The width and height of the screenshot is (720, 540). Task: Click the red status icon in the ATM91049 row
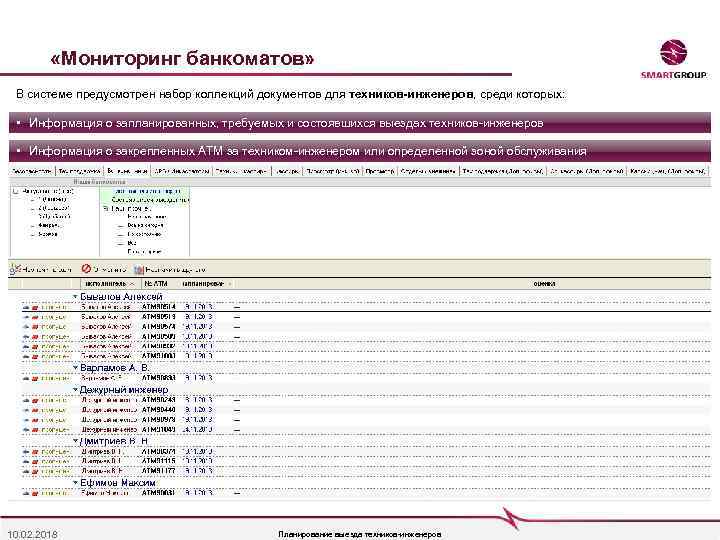tap(35, 430)
